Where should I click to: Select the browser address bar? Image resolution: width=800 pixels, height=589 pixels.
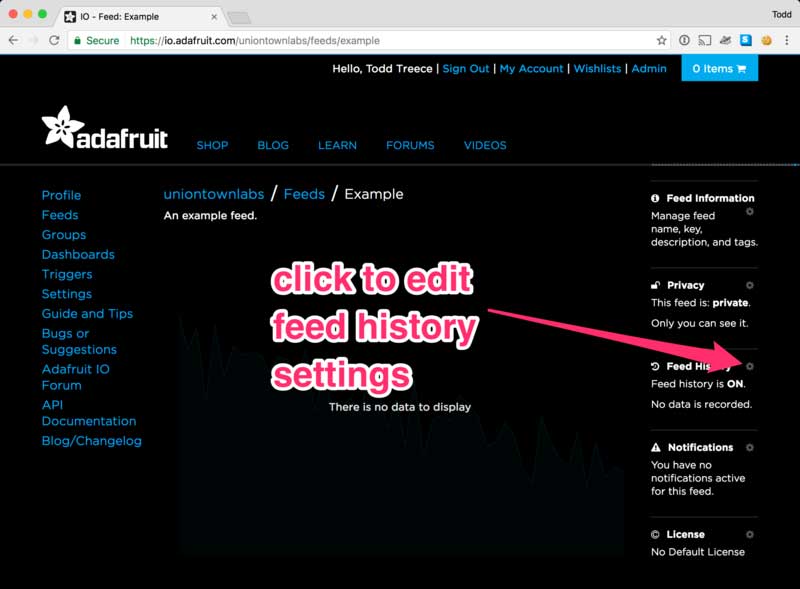pyautogui.click(x=300, y=41)
